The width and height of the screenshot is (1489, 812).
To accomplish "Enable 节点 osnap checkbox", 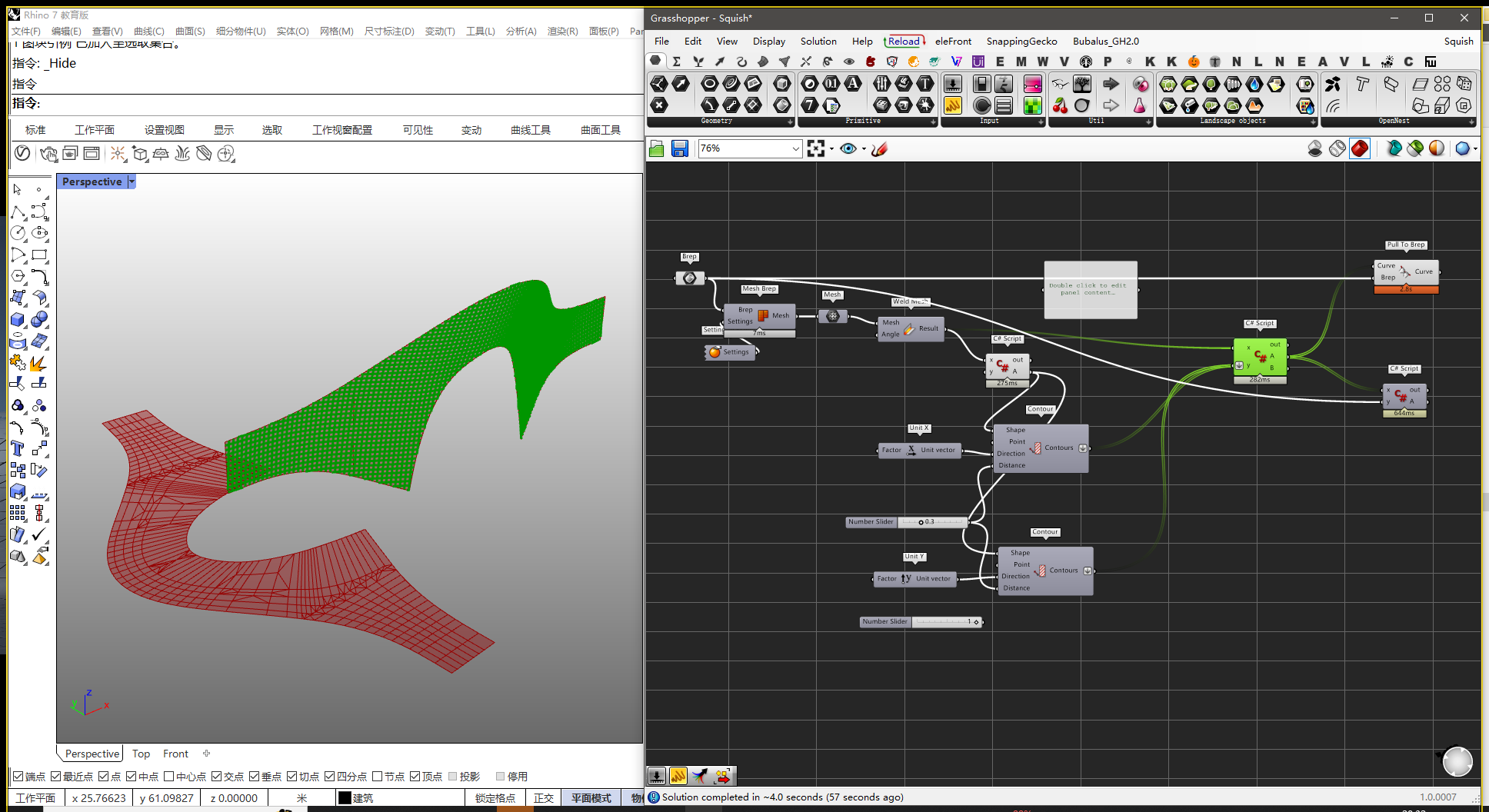I will pos(378,777).
